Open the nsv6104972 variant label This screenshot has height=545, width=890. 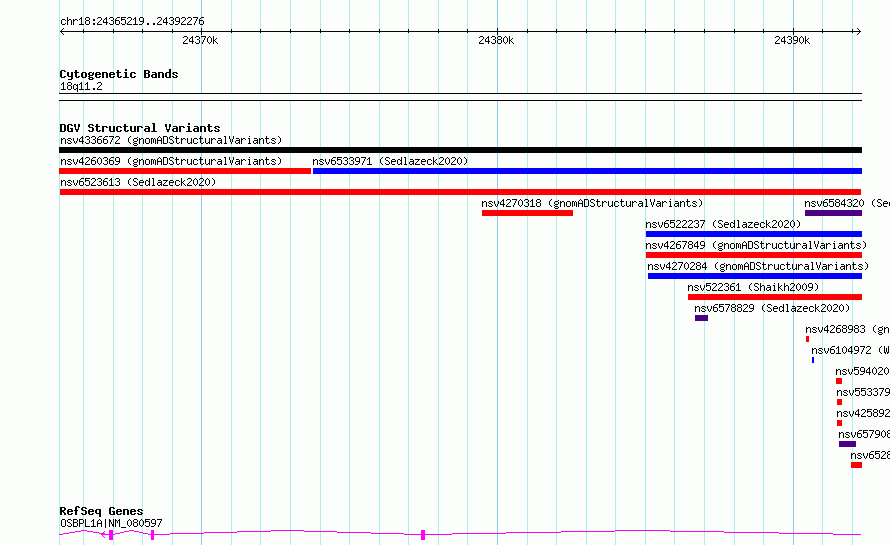pos(850,350)
